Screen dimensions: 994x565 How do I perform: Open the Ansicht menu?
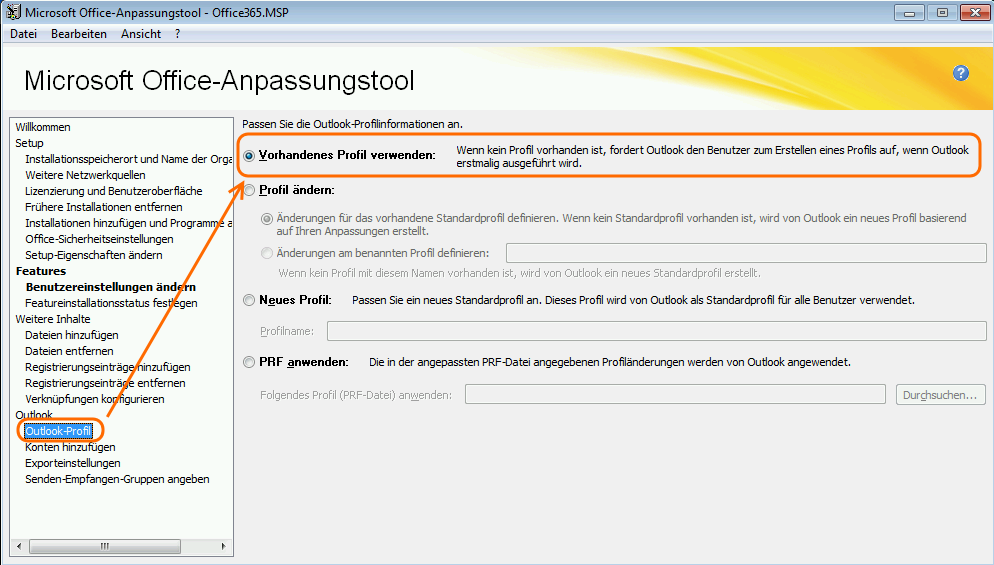tap(141, 33)
